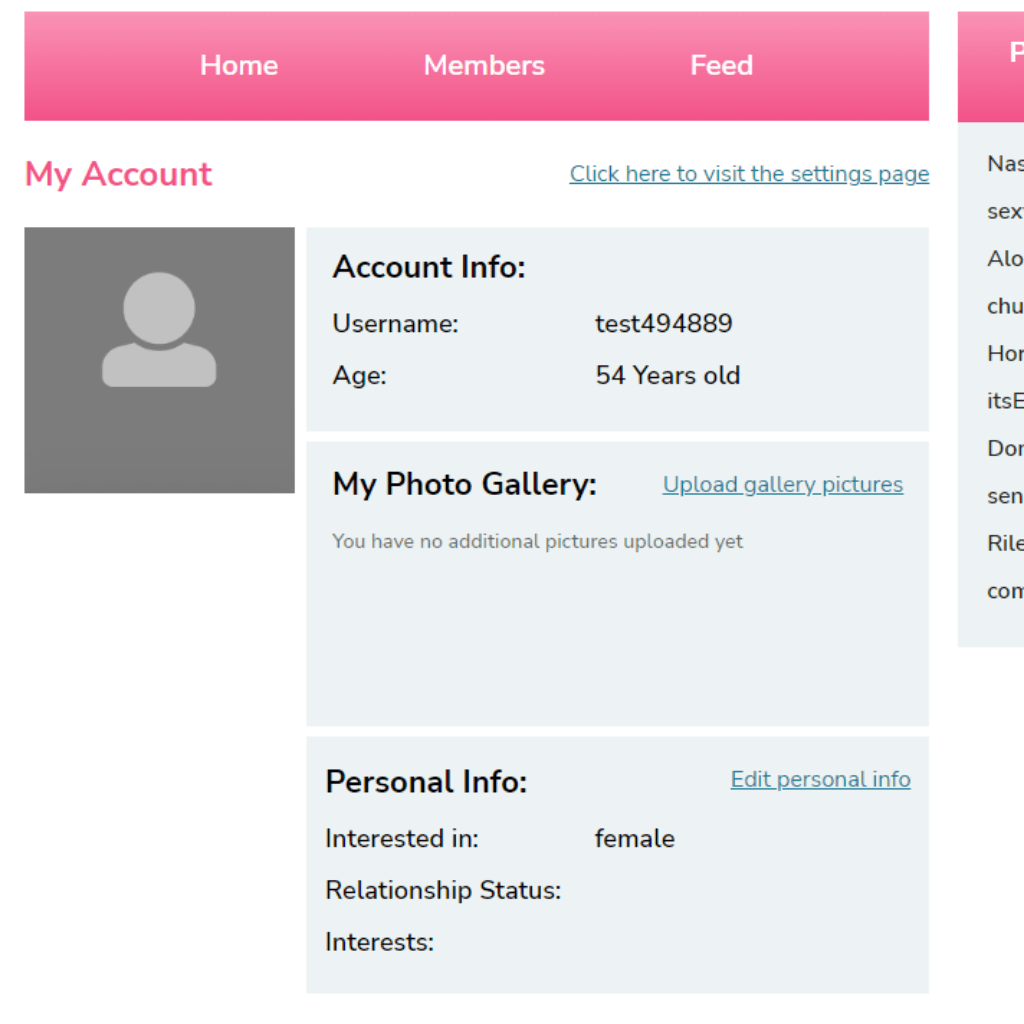The image size is (1024, 1024).
Task: Click Upload gallery pictures link
Action: pos(782,485)
